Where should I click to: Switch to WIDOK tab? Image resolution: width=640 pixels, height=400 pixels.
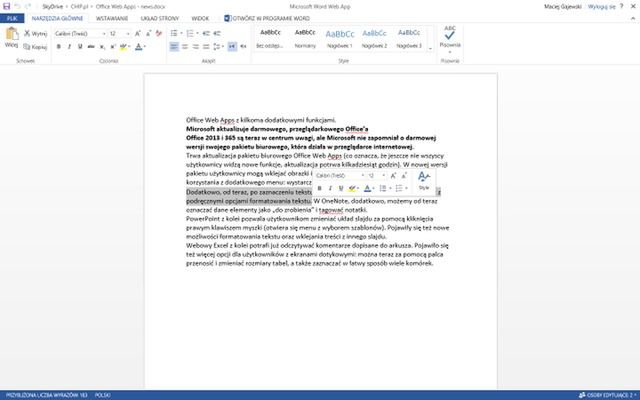tap(200, 18)
